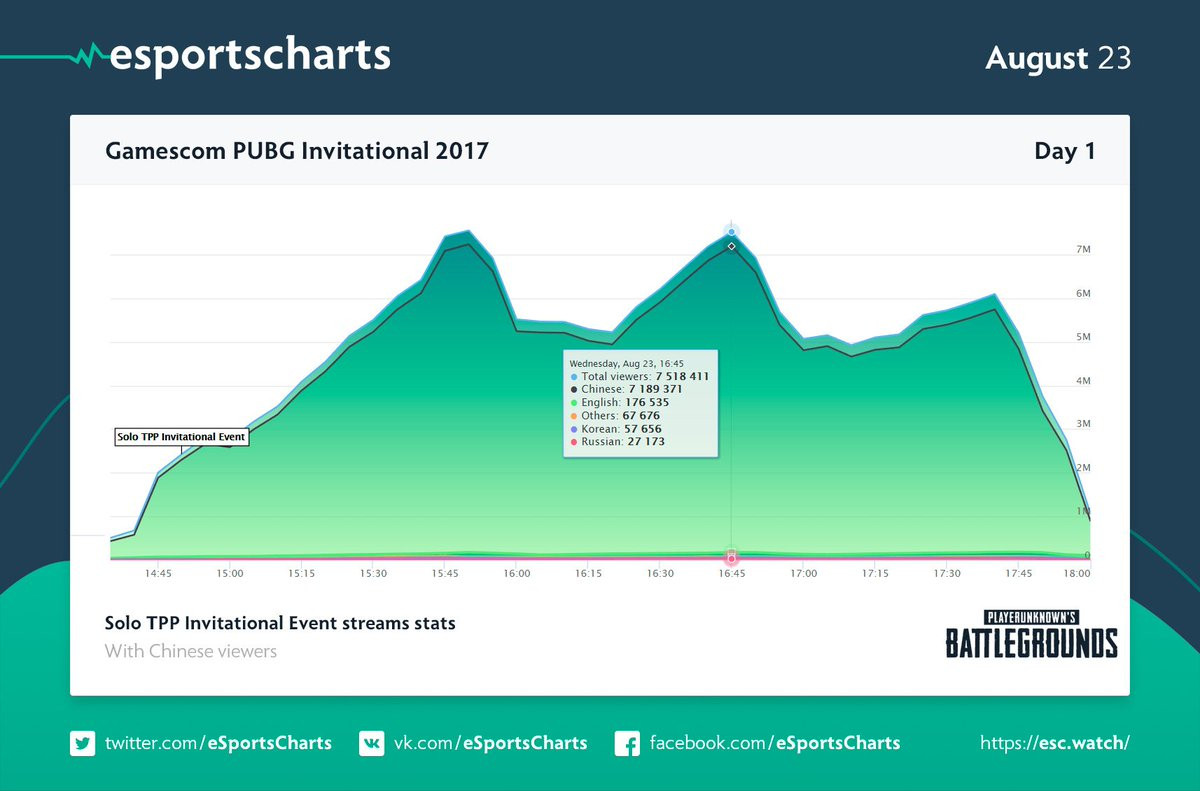Click the 17:00 time axis label
Image resolution: width=1200 pixels, height=791 pixels.
coord(803,574)
